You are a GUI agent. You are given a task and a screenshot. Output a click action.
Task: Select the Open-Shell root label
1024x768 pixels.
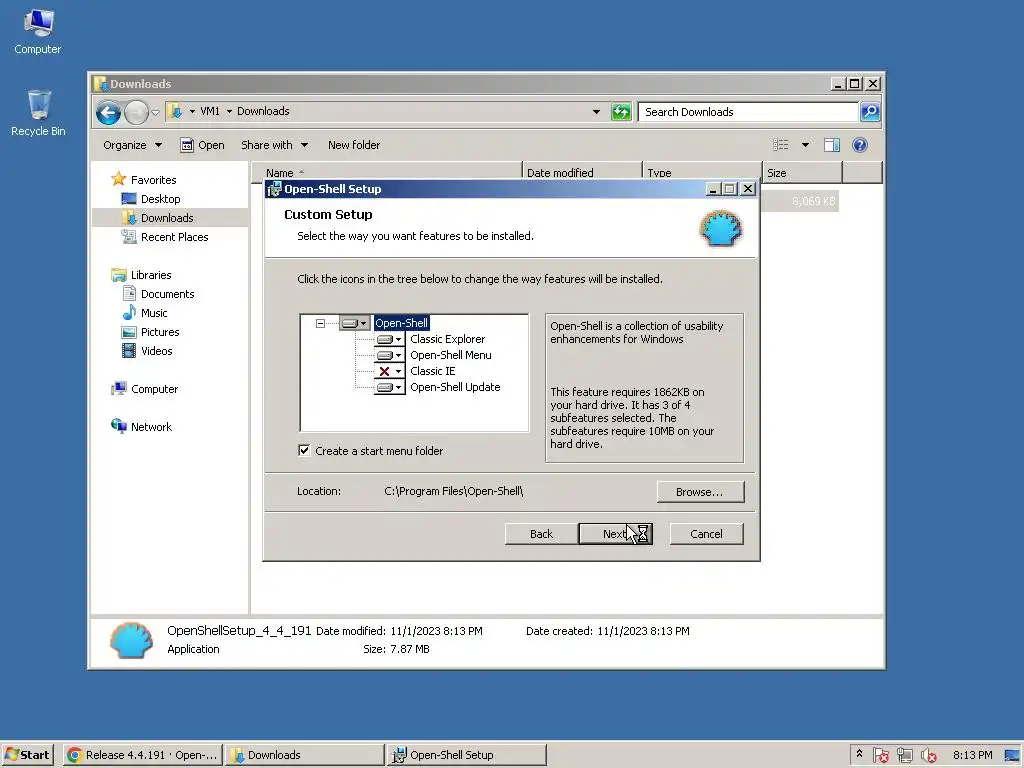tap(402, 323)
